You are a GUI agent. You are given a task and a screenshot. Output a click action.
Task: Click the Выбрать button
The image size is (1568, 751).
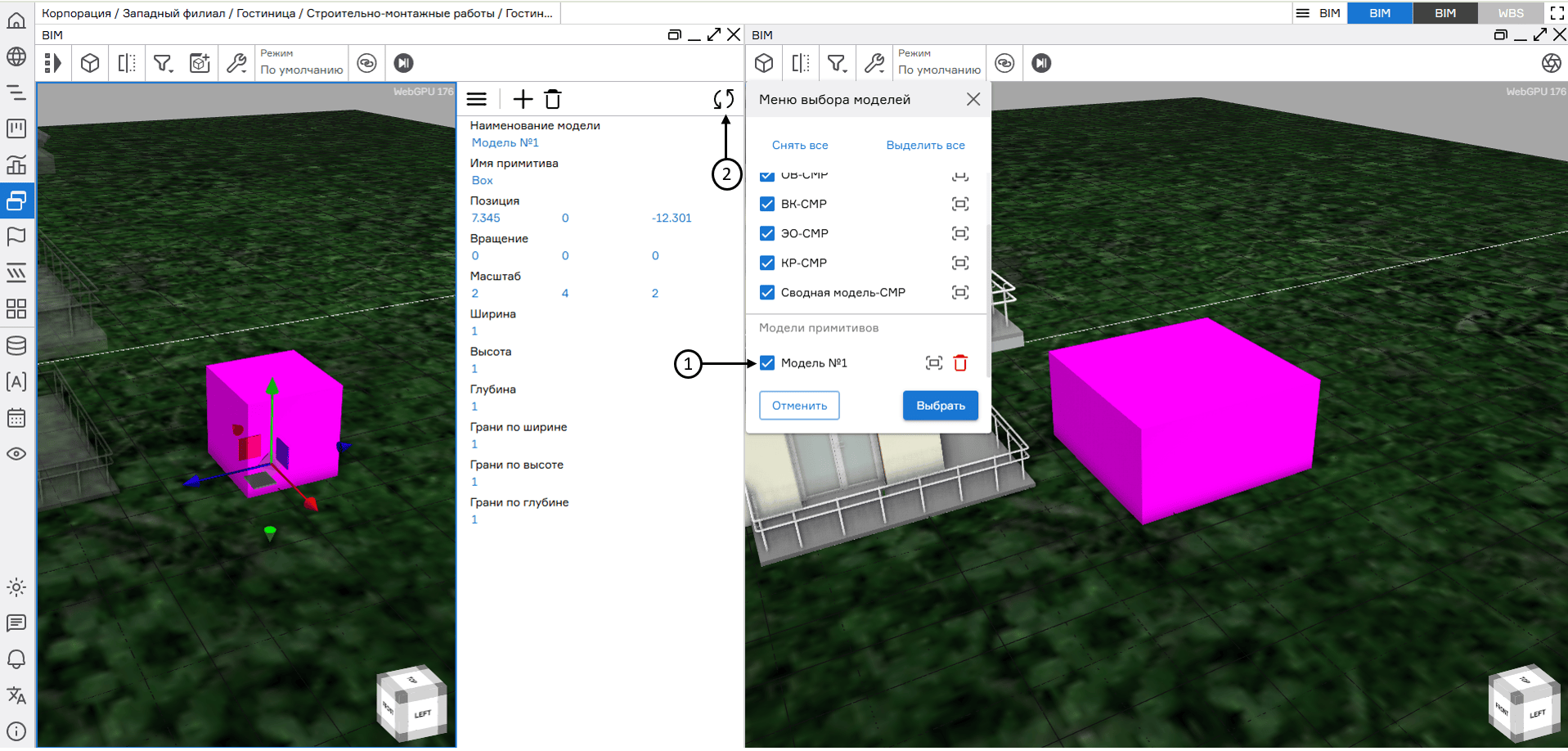(x=940, y=406)
